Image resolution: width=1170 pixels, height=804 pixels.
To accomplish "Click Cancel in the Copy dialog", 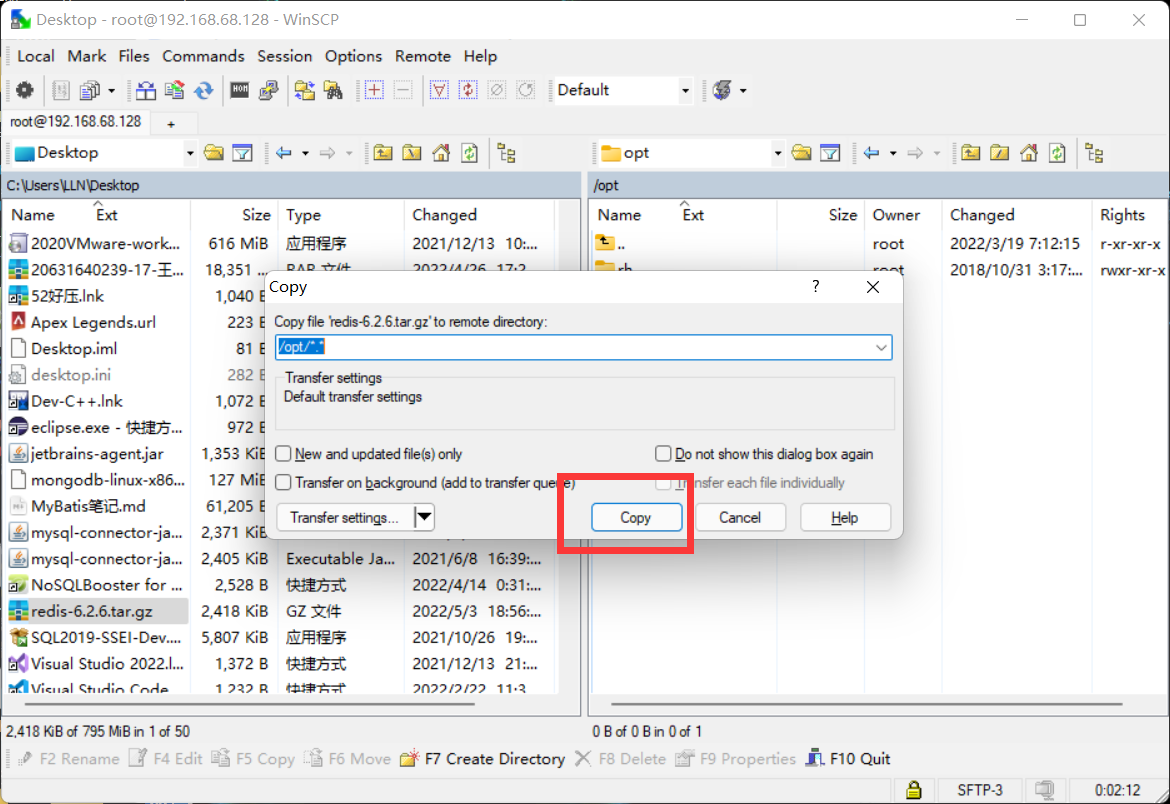I will (739, 517).
